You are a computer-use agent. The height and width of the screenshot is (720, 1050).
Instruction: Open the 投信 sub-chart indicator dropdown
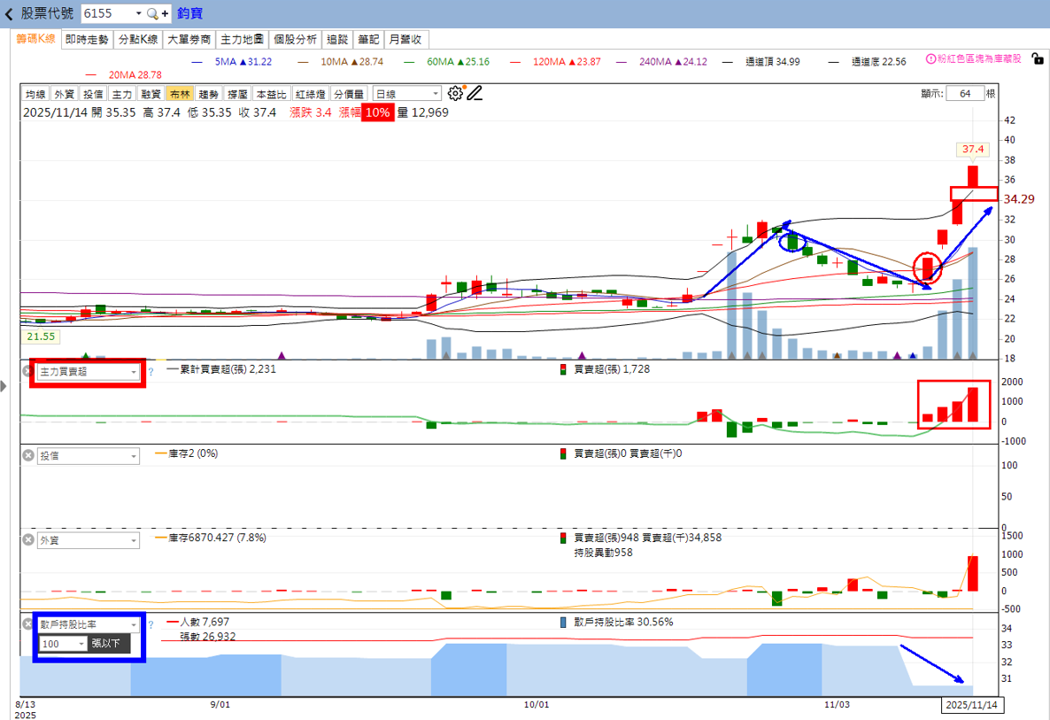pos(88,455)
